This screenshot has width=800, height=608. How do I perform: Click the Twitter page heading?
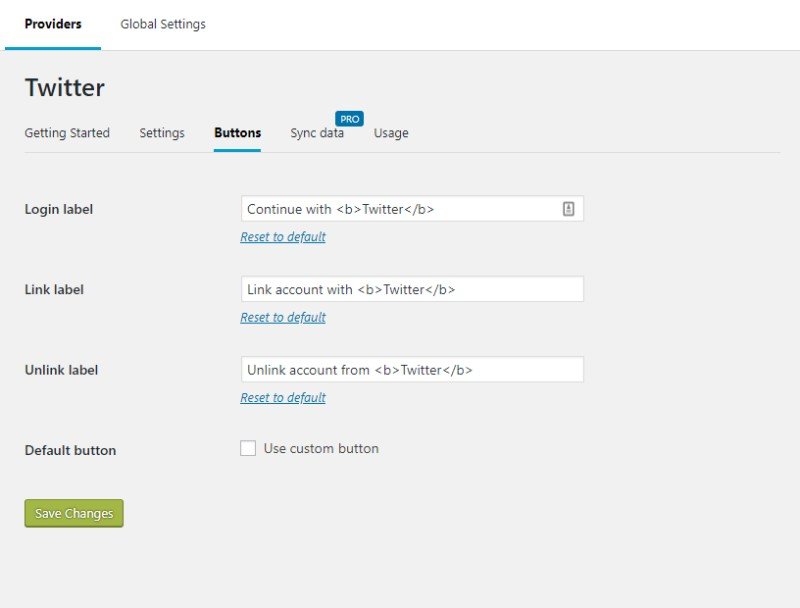click(x=65, y=87)
